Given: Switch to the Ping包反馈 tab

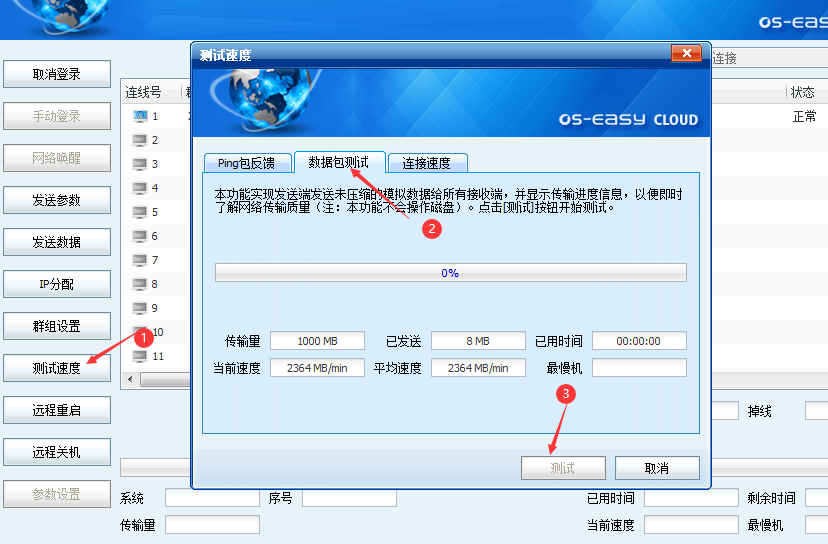Looking at the screenshot, I should (x=246, y=163).
